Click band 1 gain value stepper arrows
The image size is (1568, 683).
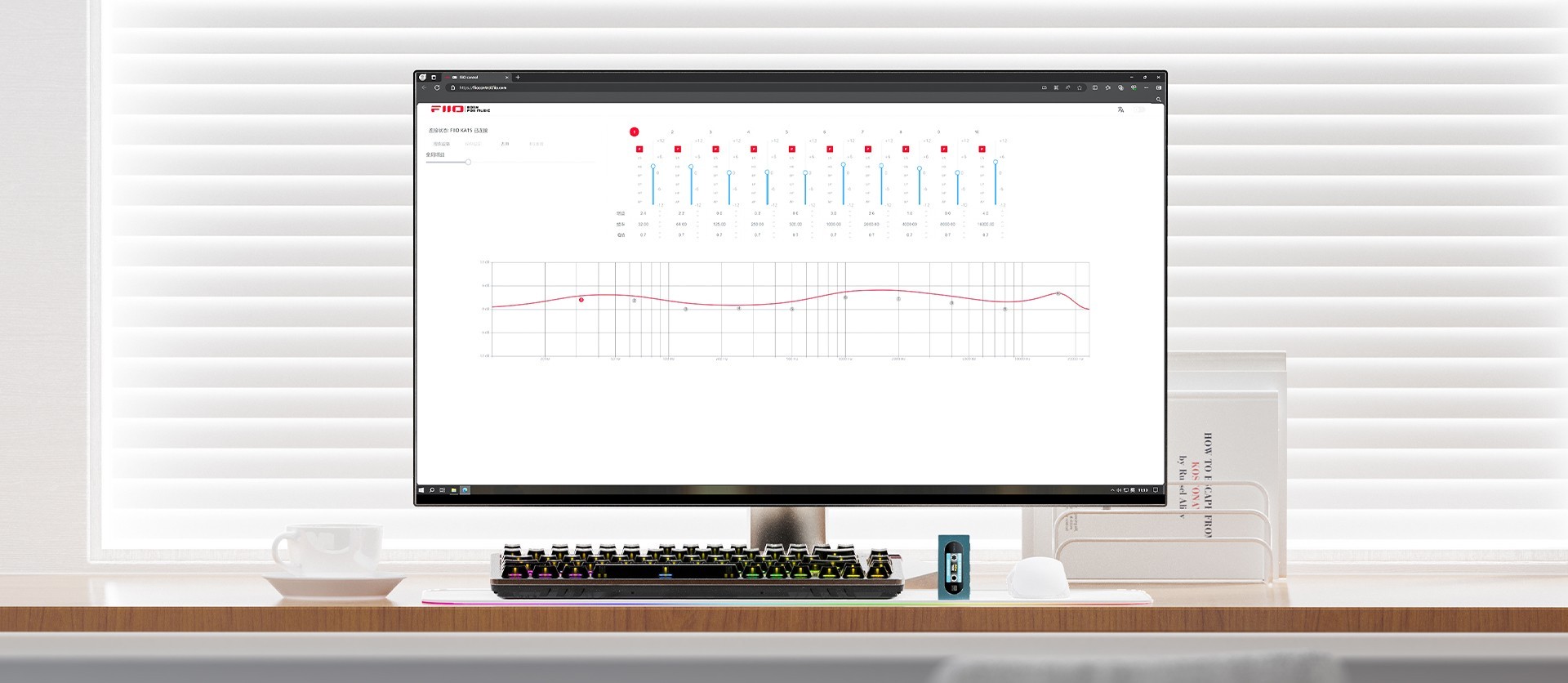(x=660, y=213)
